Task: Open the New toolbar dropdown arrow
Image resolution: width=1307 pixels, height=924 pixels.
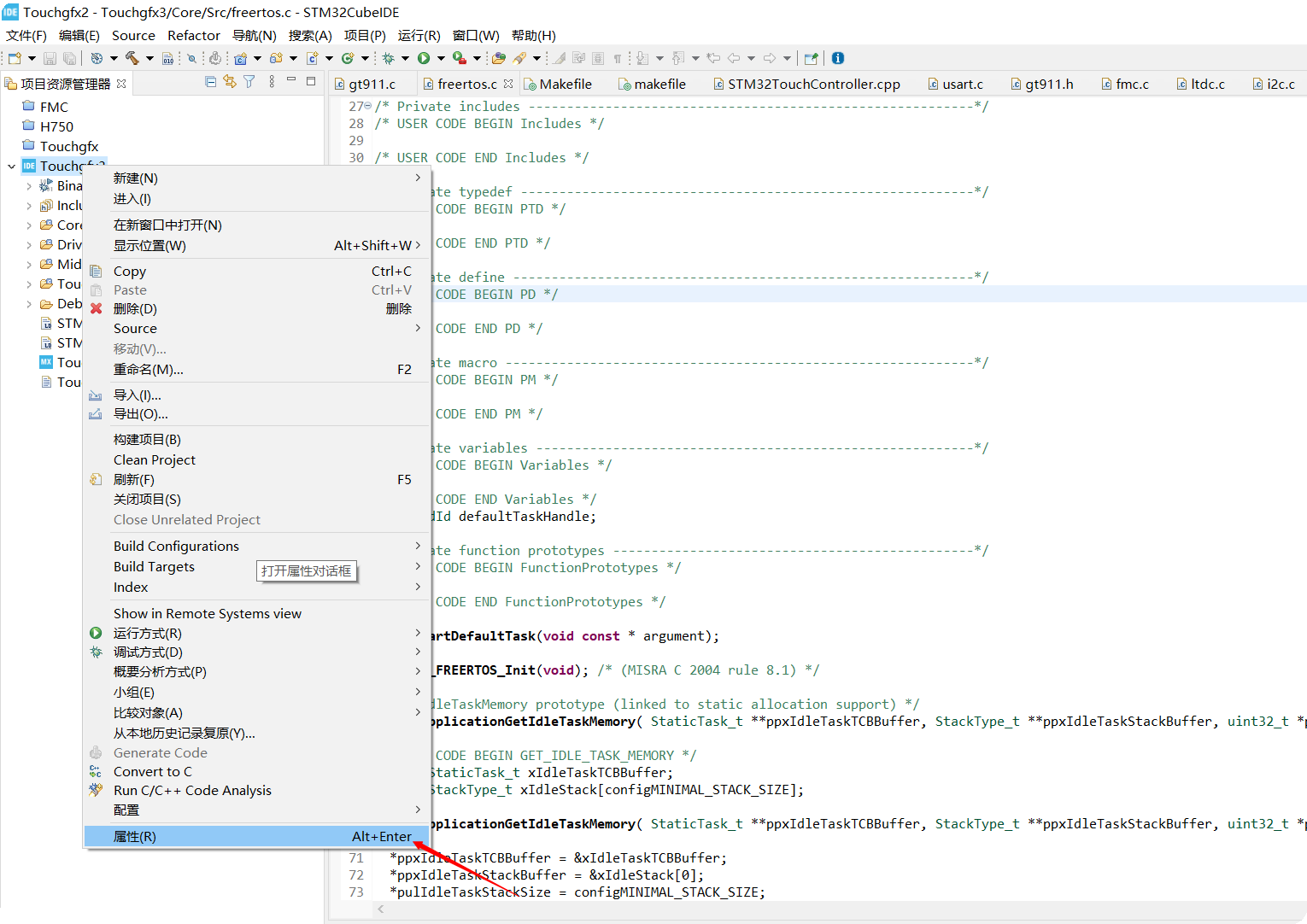Action: (x=31, y=57)
